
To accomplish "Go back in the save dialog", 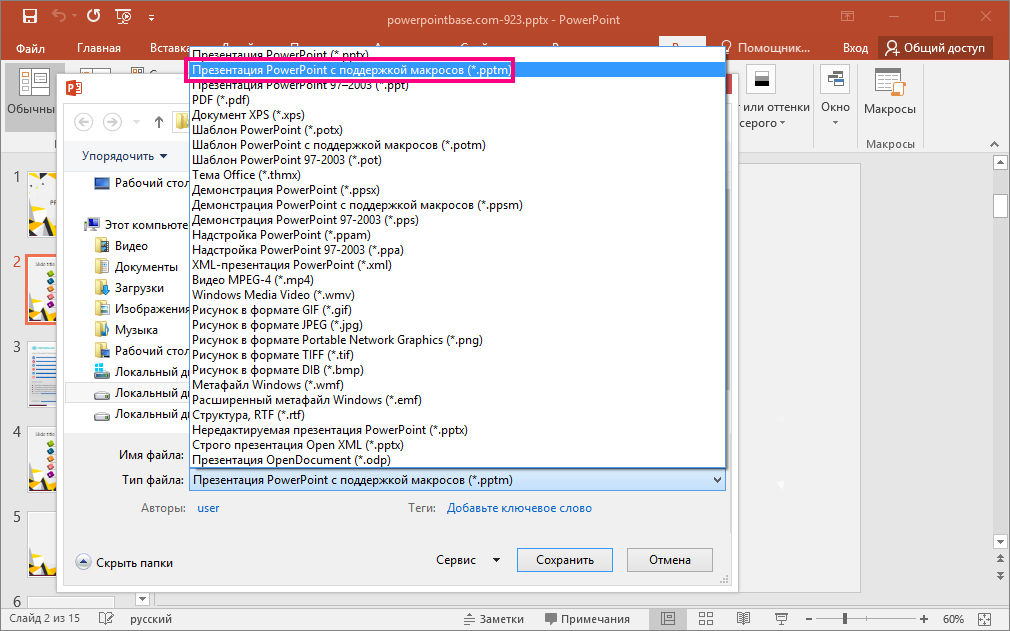I will click(84, 122).
